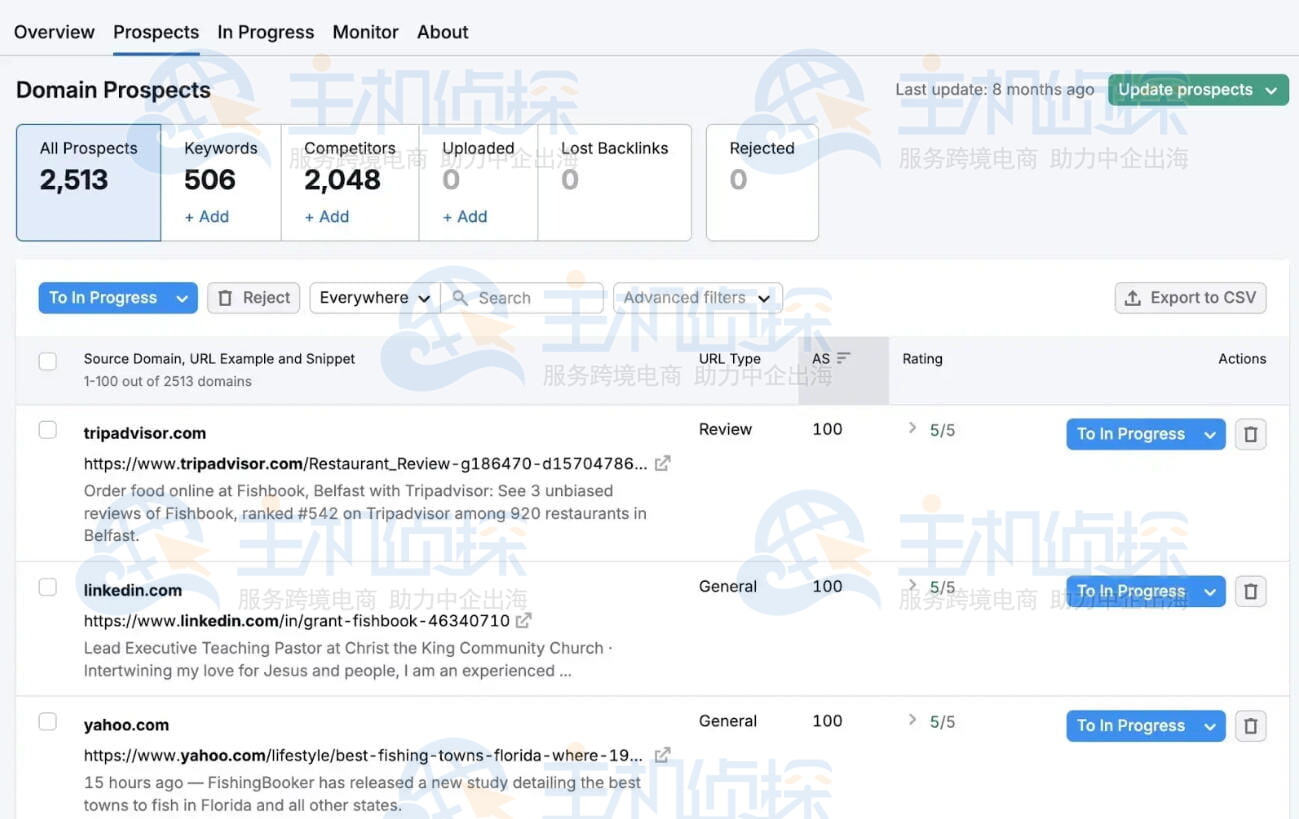Select the Rejected card
The image size is (1299, 819).
(762, 183)
